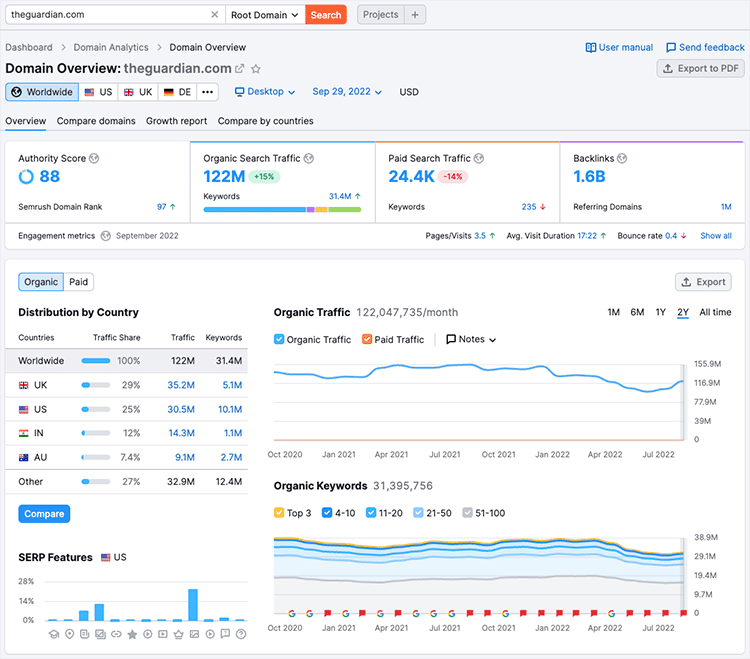Click the blue Compare button

point(44,514)
